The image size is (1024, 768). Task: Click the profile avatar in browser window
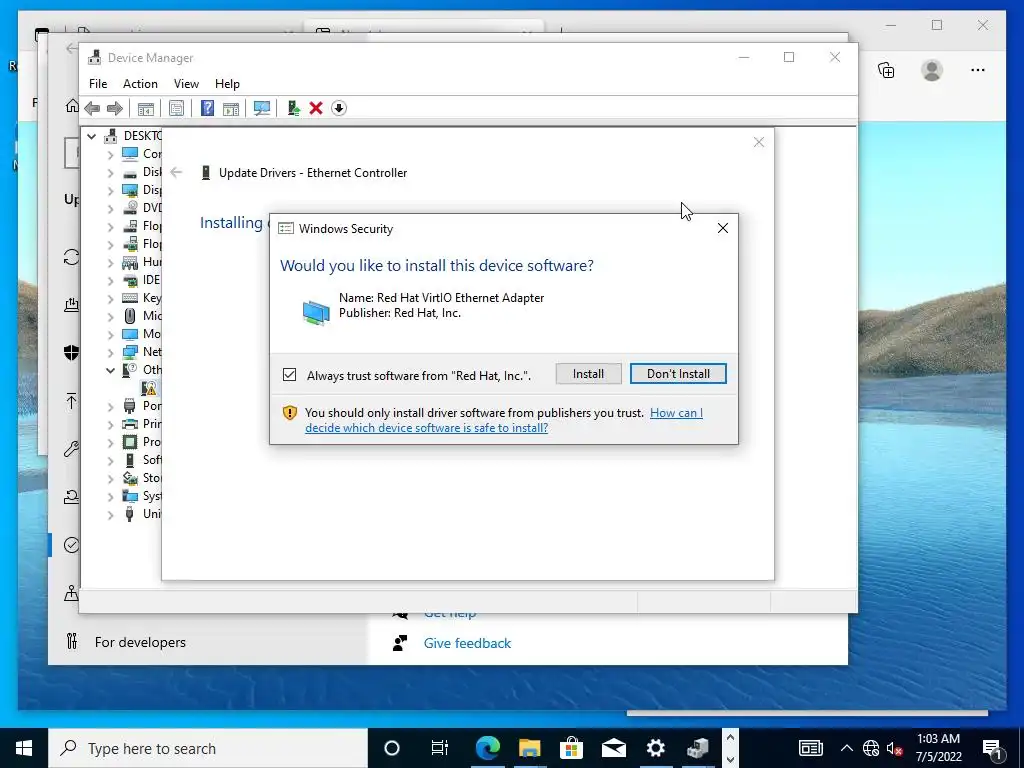pos(932,70)
